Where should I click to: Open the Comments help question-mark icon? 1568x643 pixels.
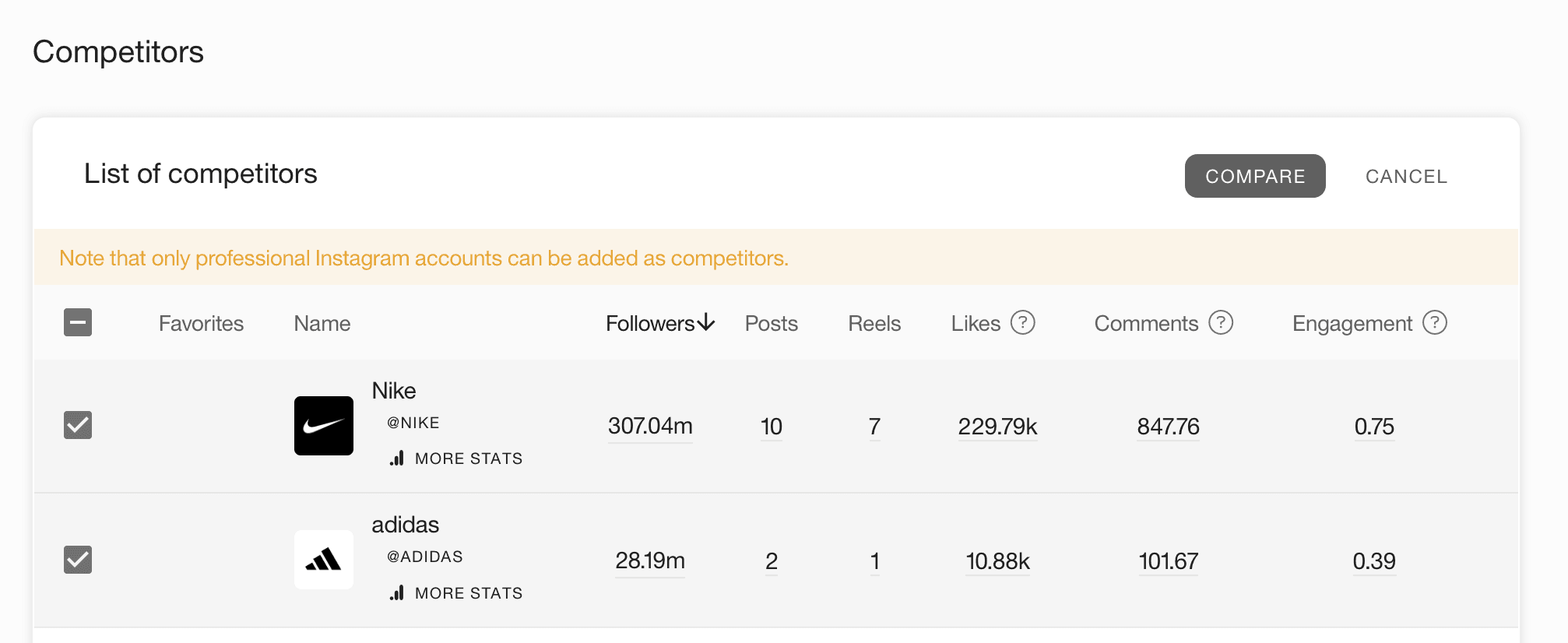coord(1221,322)
